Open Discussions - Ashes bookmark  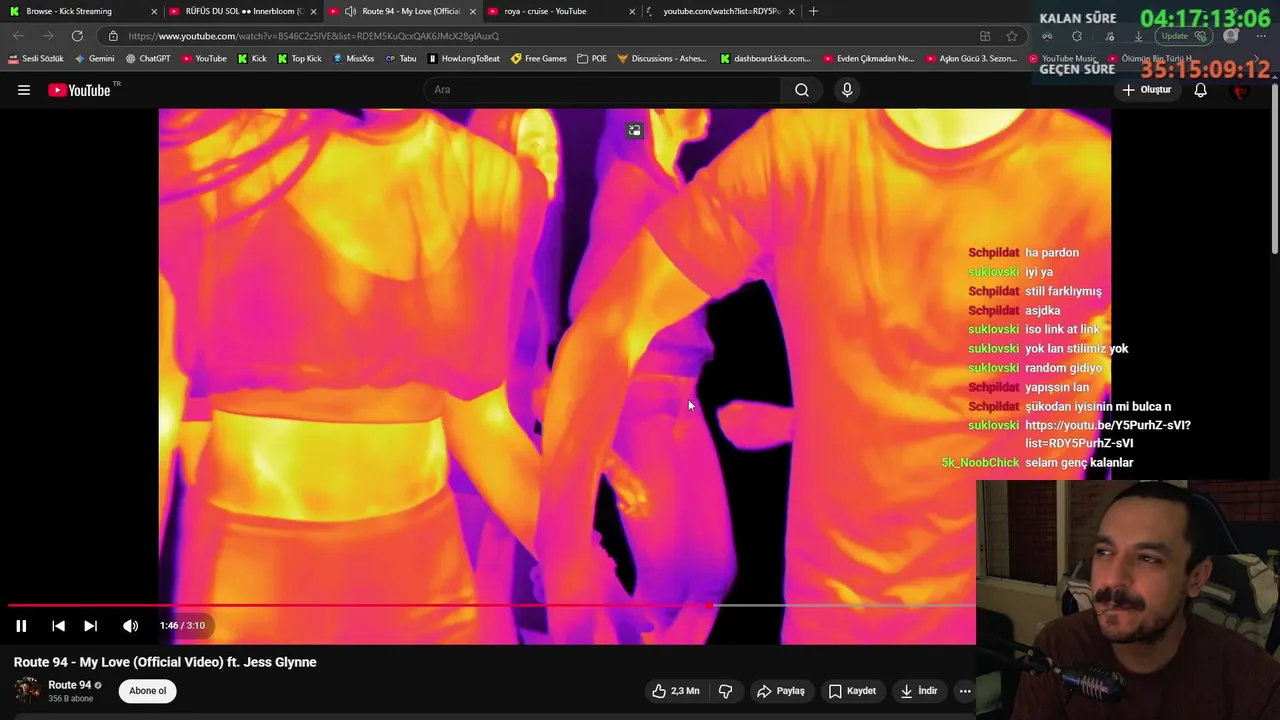[662, 59]
